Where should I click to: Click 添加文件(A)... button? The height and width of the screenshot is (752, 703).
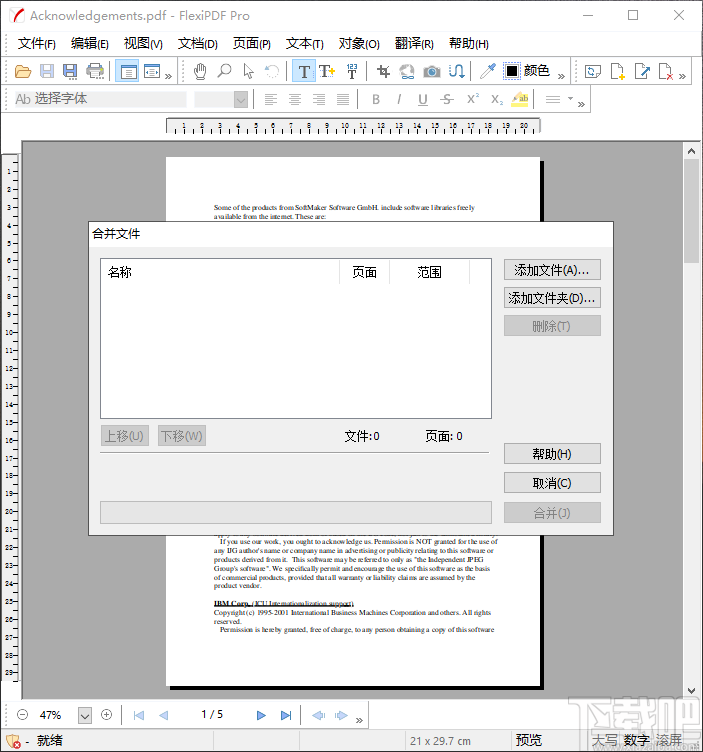(552, 270)
